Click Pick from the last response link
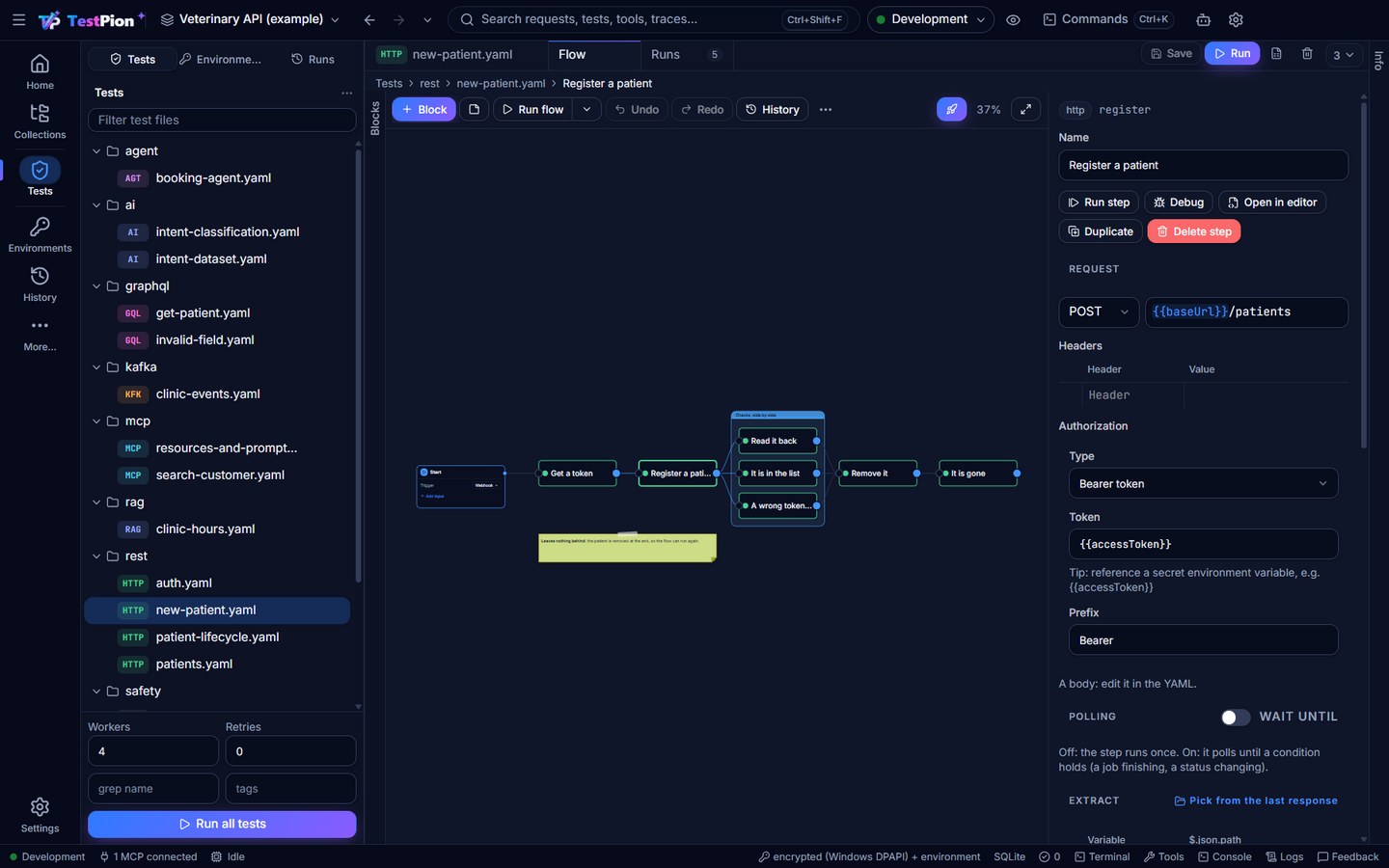1389x868 pixels. pos(1256,800)
